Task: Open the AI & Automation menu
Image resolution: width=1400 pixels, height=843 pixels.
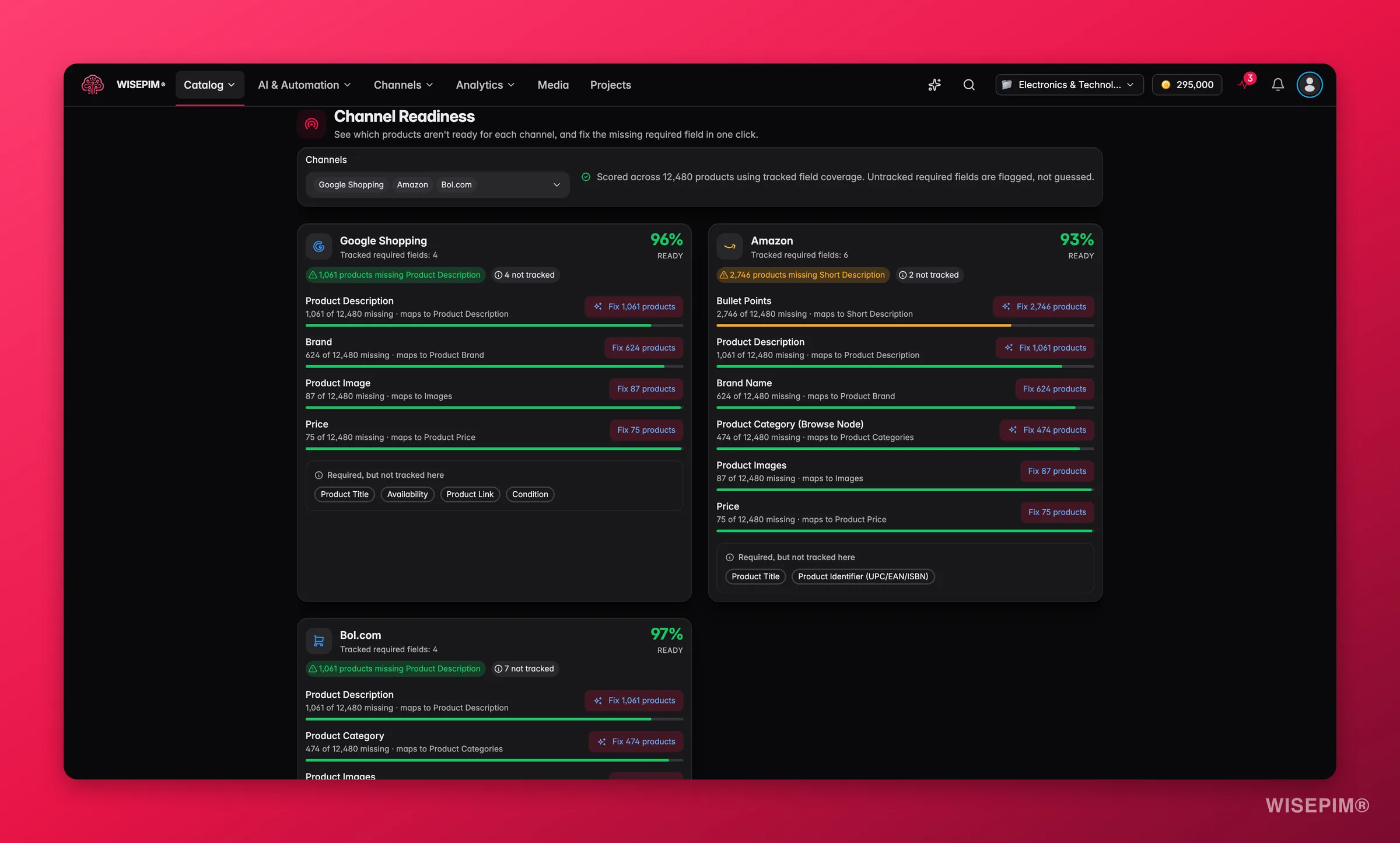Action: click(x=304, y=85)
